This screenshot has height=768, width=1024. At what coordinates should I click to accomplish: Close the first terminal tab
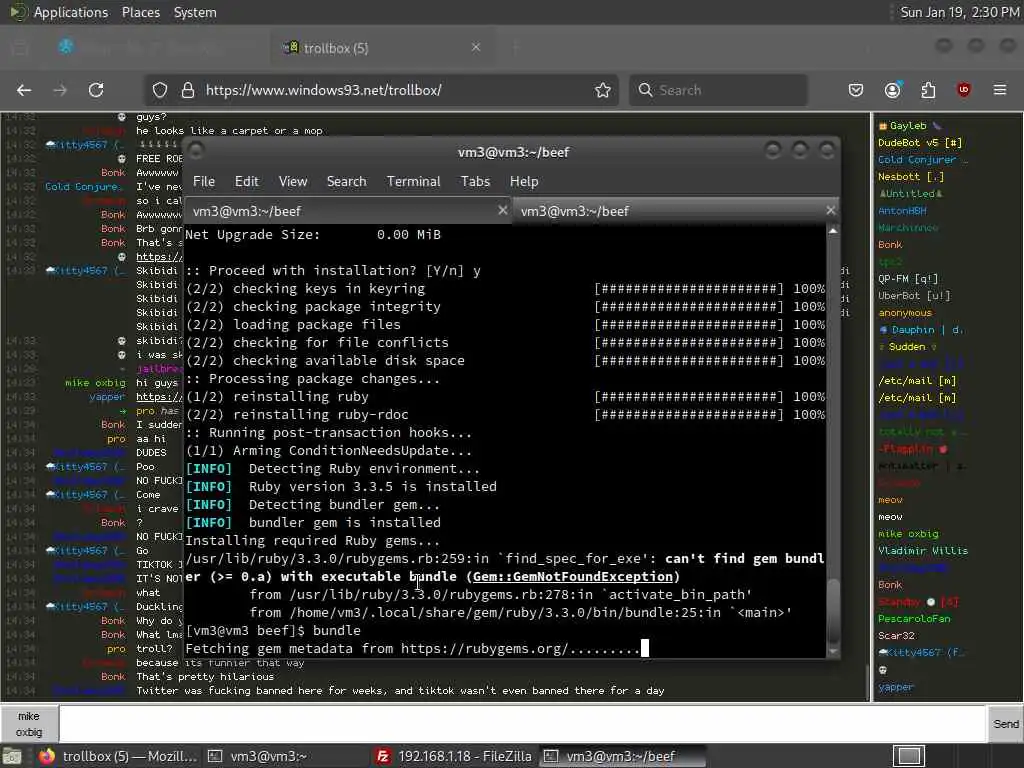502,210
